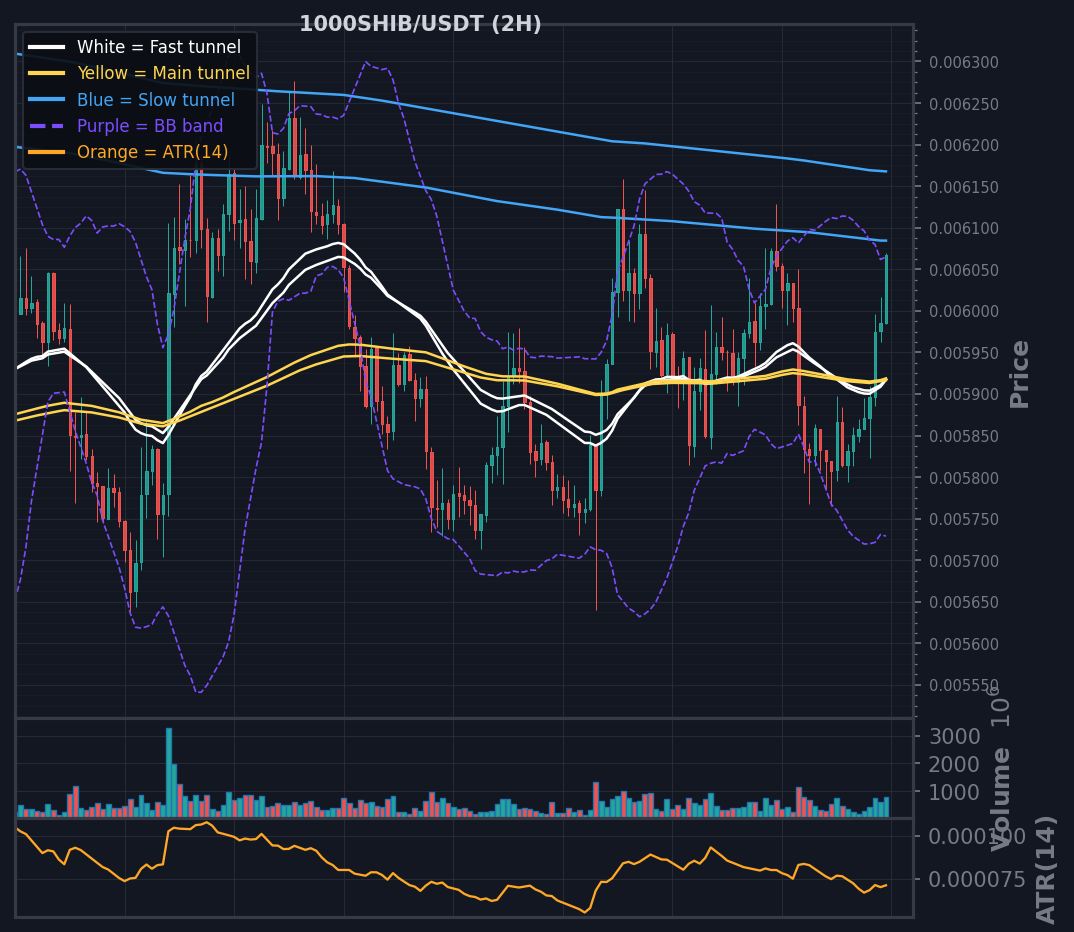Click price axis label 0.006250
This screenshot has width=1074, height=932.
pyautogui.click(x=964, y=104)
